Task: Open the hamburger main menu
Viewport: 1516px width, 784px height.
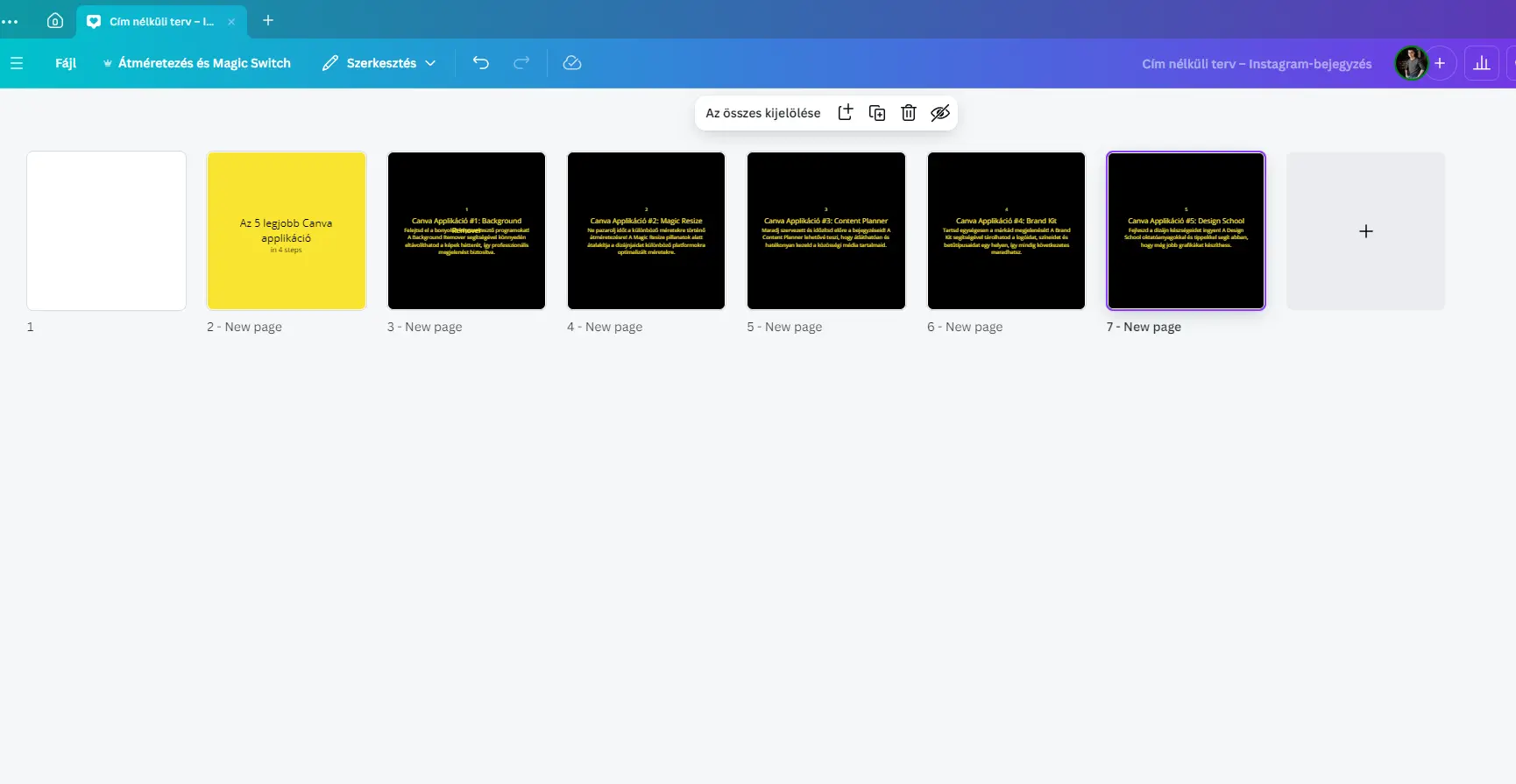Action: (x=17, y=63)
